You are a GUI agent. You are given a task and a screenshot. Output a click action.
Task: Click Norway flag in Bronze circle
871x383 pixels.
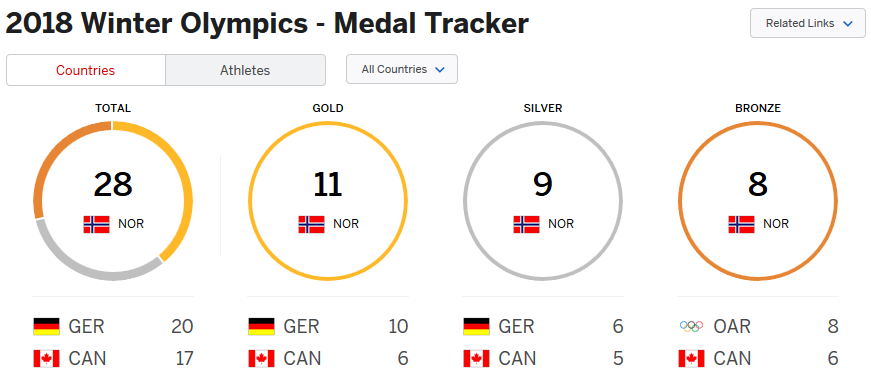coord(742,224)
